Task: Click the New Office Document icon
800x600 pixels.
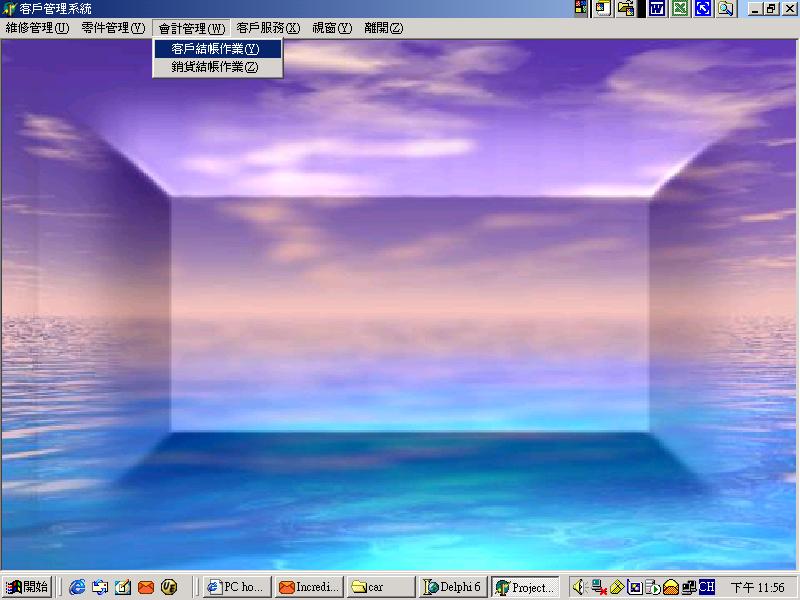Action: click(x=603, y=8)
